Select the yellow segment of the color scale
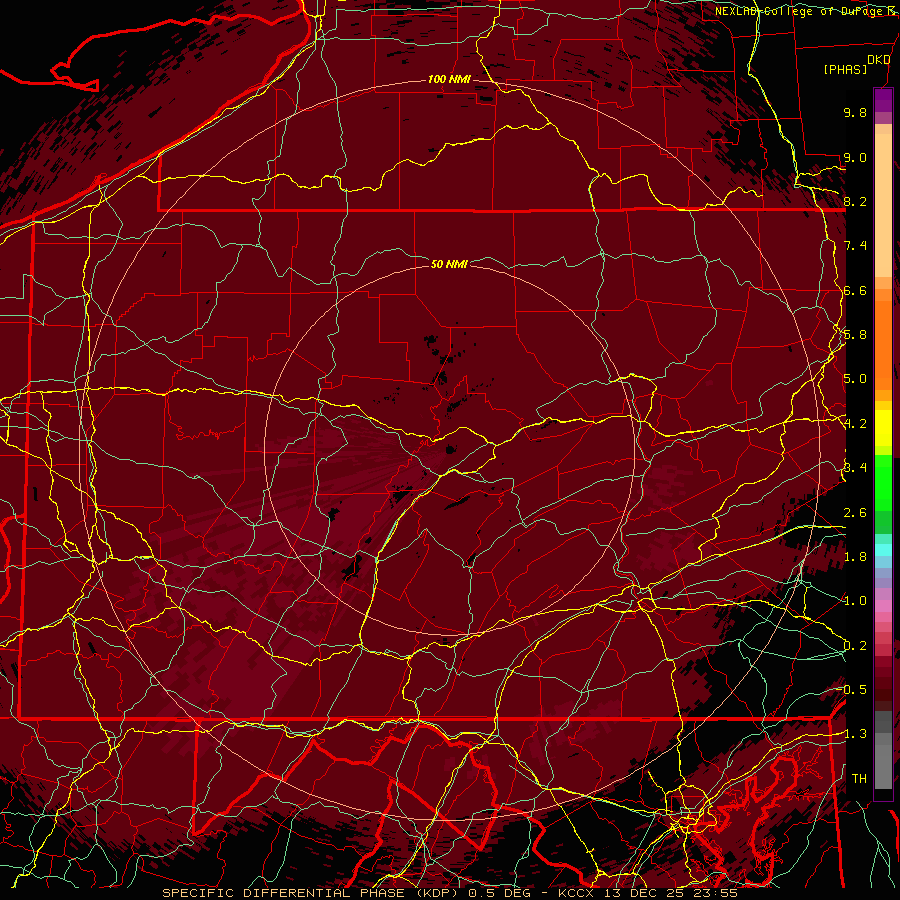Image resolution: width=900 pixels, height=900 pixels. point(883,428)
